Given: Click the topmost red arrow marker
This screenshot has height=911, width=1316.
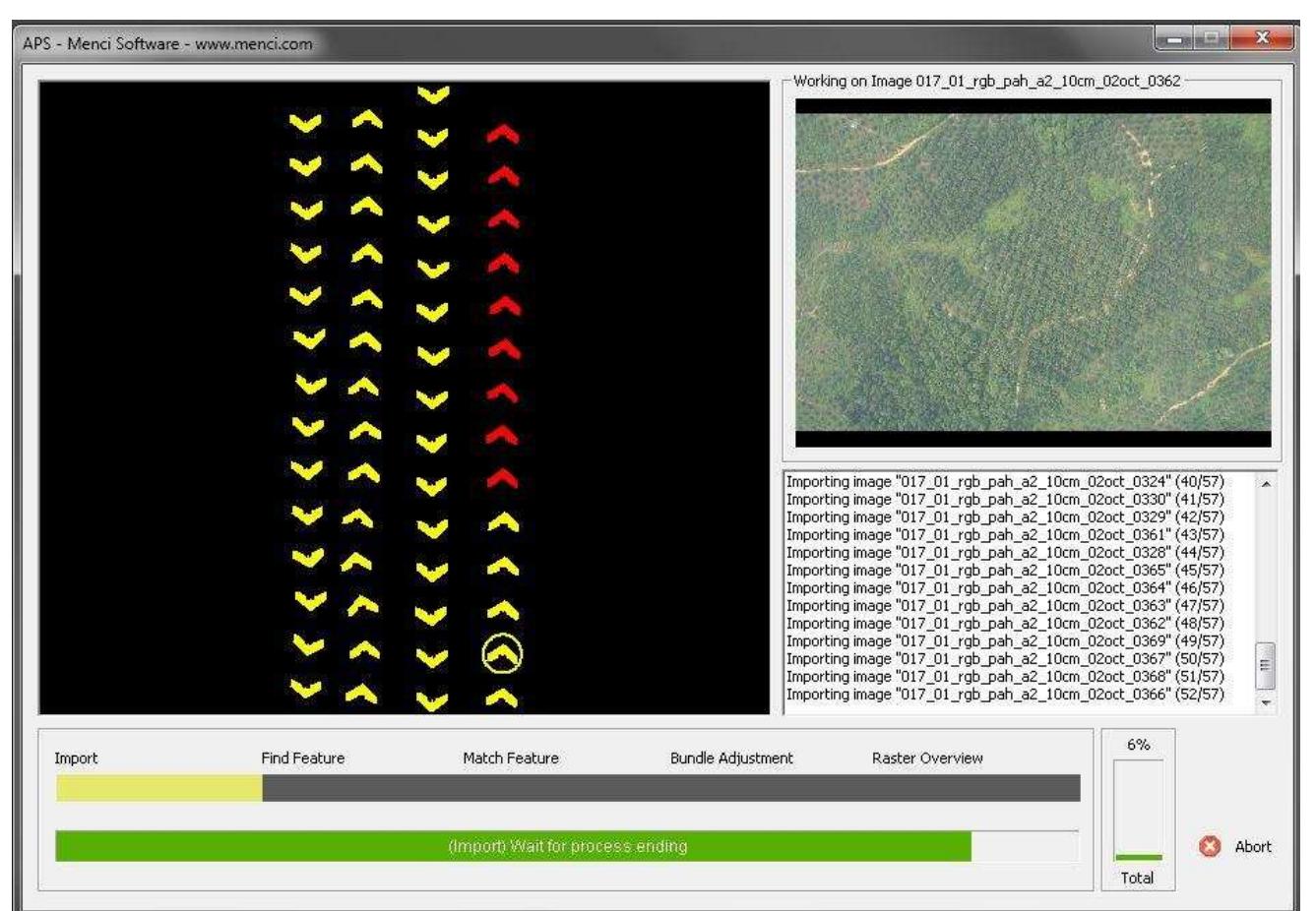Looking at the screenshot, I should [503, 134].
